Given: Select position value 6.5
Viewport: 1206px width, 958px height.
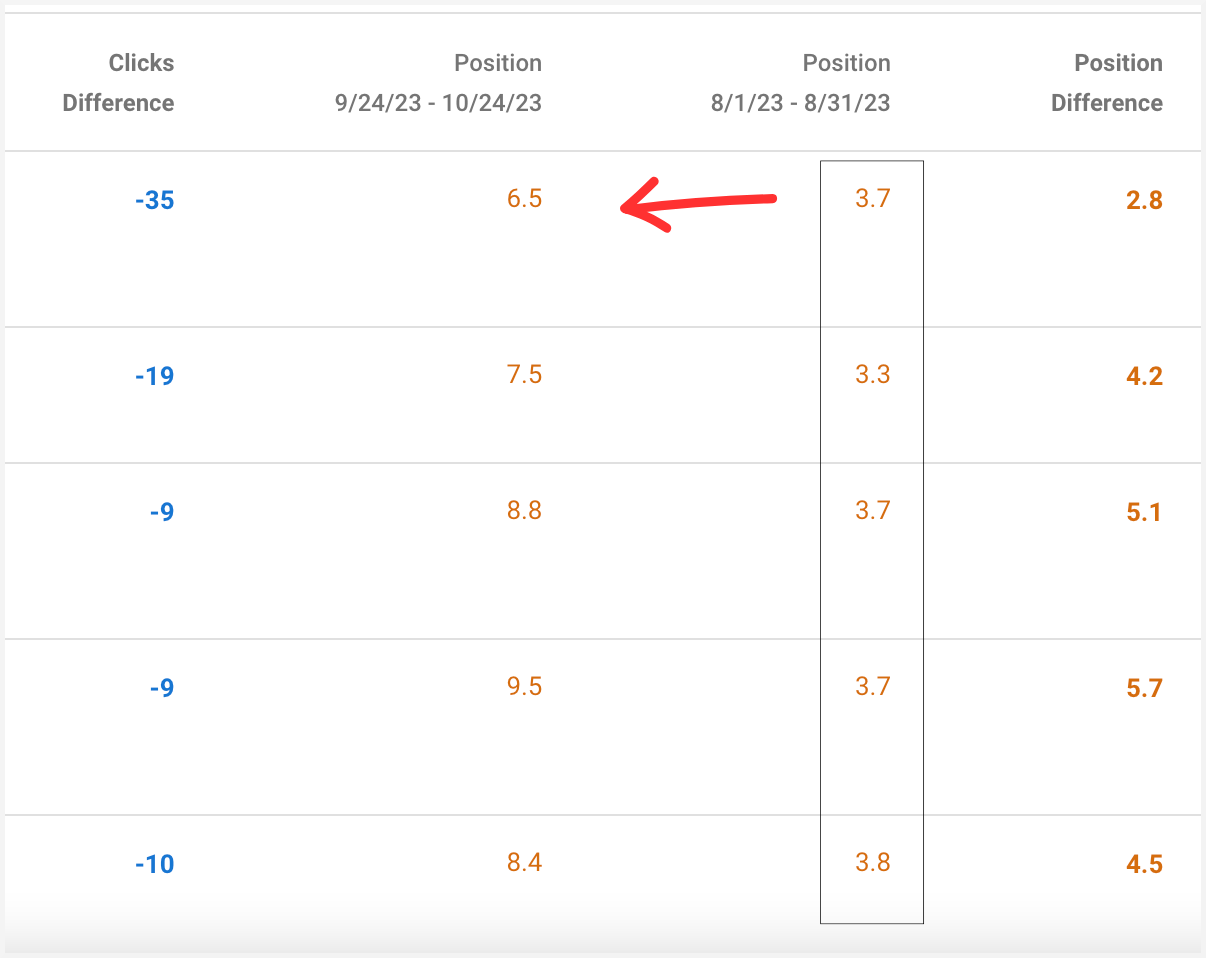Looking at the screenshot, I should tap(524, 198).
